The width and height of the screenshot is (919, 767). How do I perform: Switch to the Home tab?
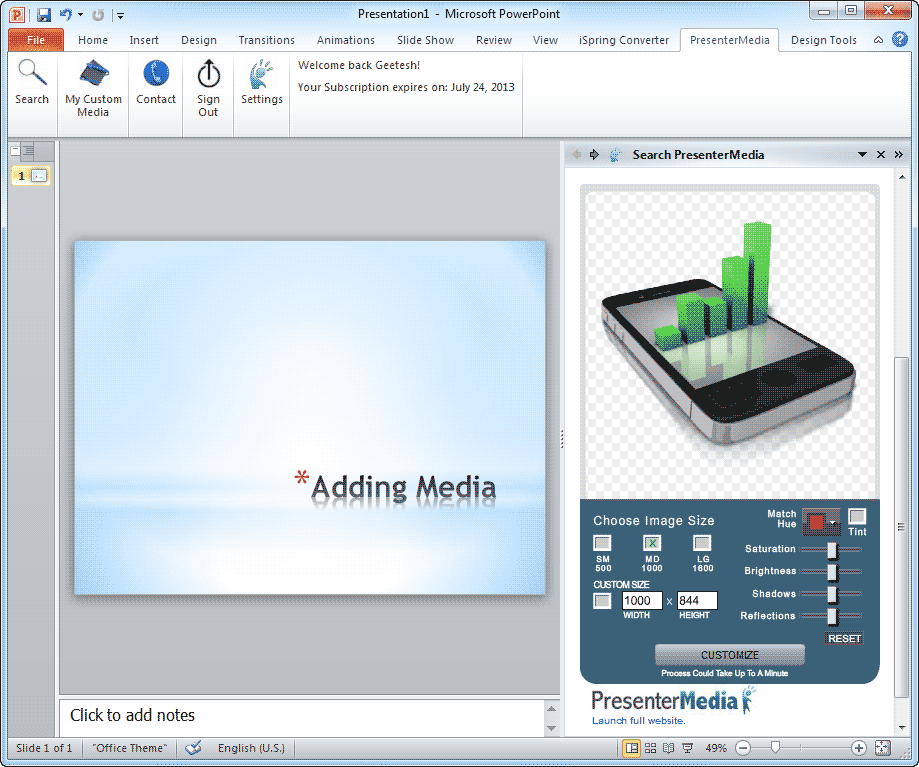point(93,40)
